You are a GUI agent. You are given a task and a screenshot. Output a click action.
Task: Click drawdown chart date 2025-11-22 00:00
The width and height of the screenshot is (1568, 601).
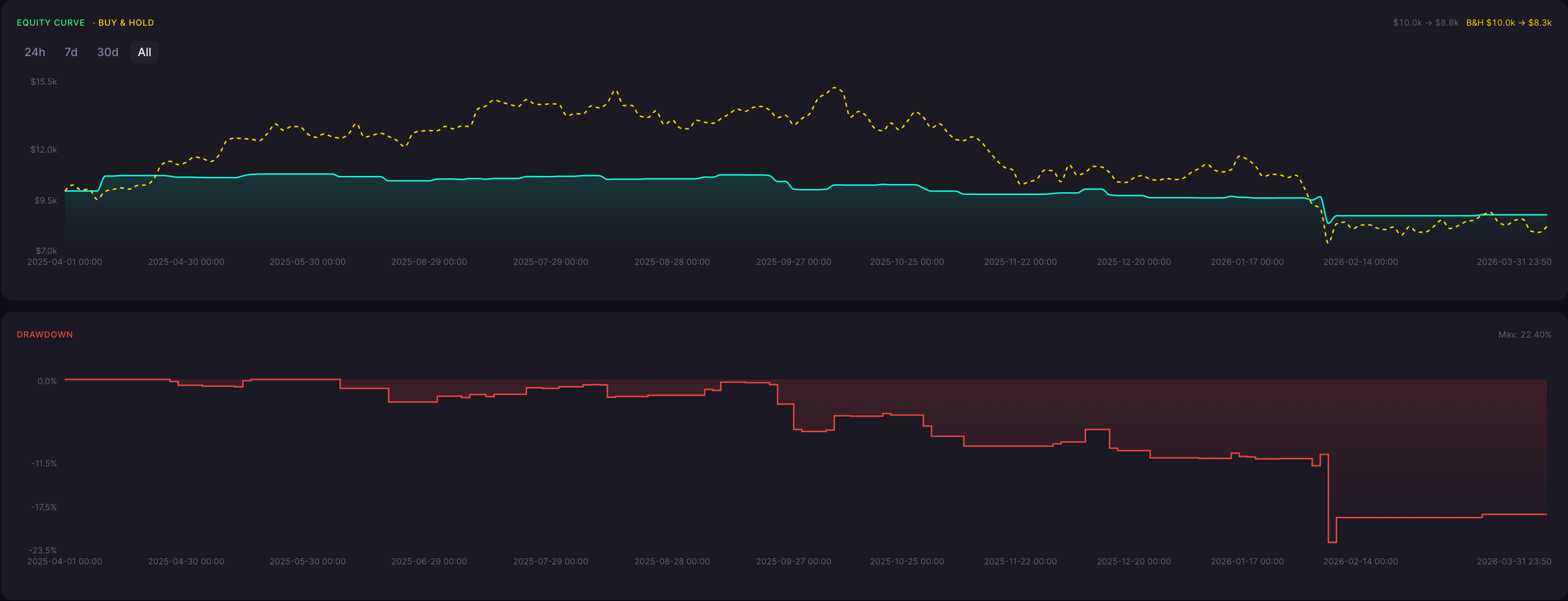tap(1020, 562)
